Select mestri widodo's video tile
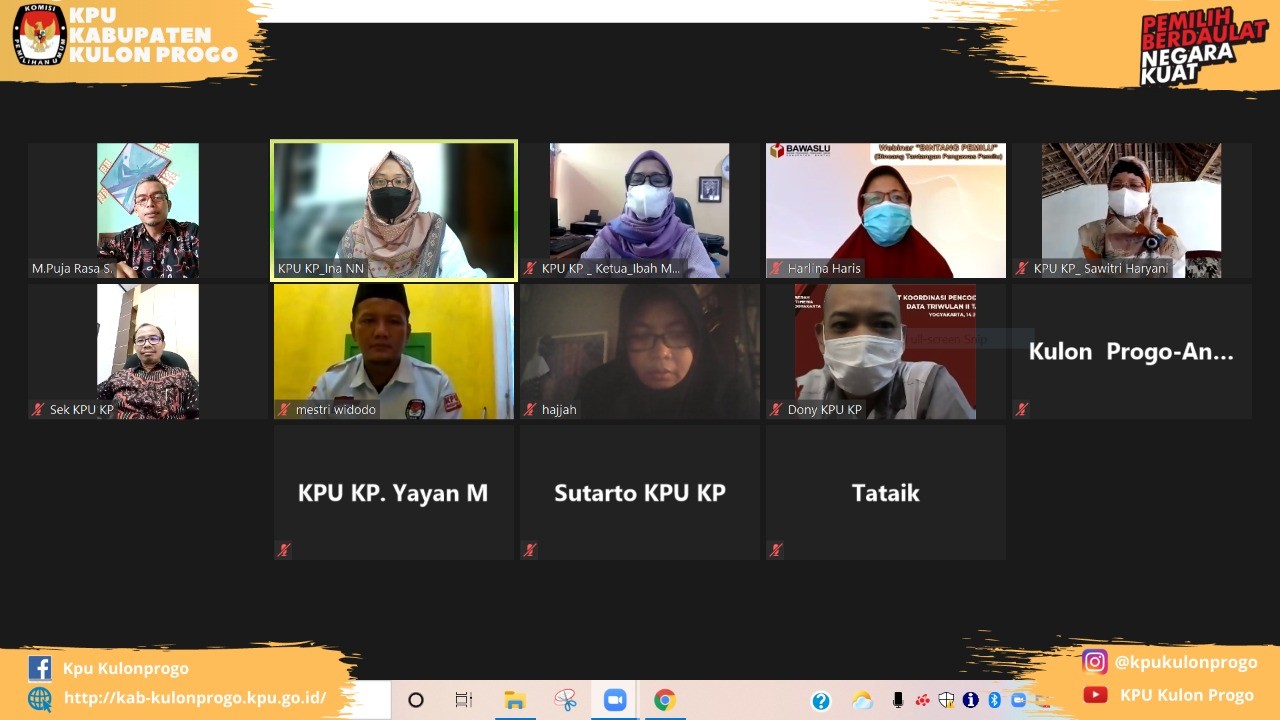 coord(394,351)
